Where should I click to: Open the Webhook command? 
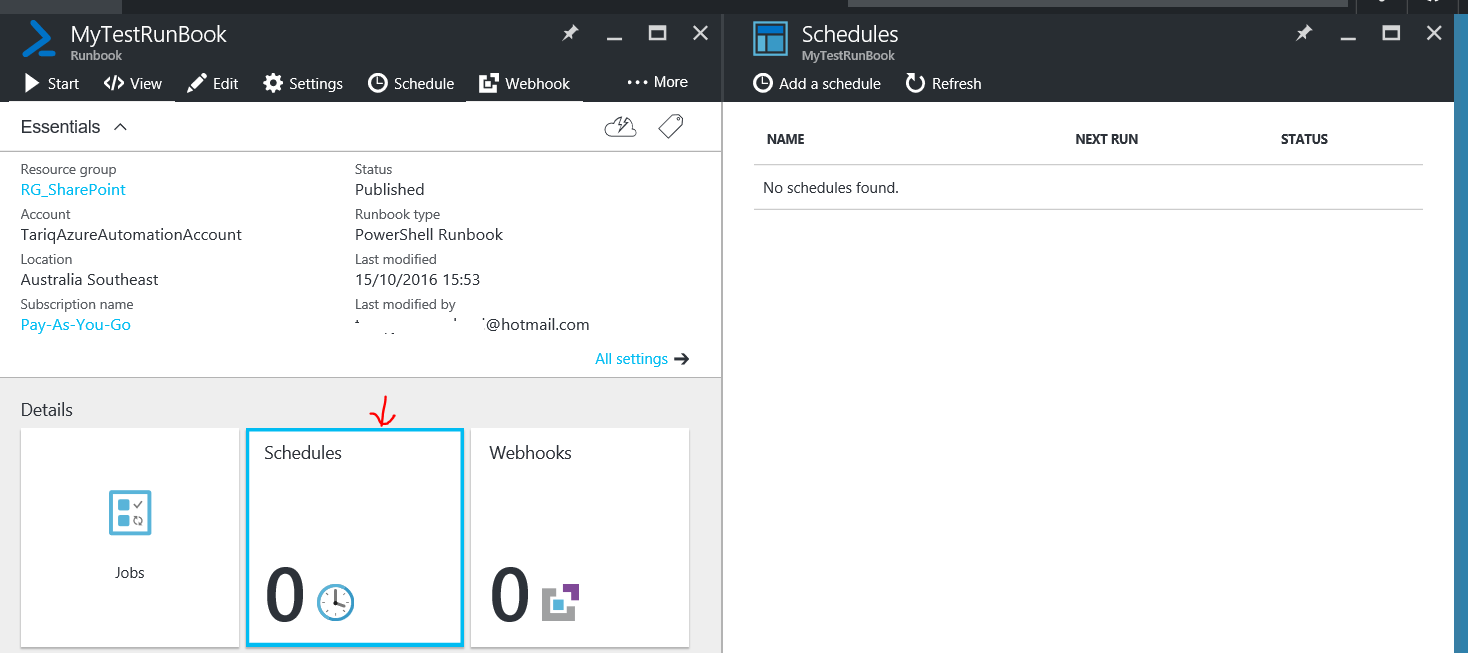(x=524, y=83)
